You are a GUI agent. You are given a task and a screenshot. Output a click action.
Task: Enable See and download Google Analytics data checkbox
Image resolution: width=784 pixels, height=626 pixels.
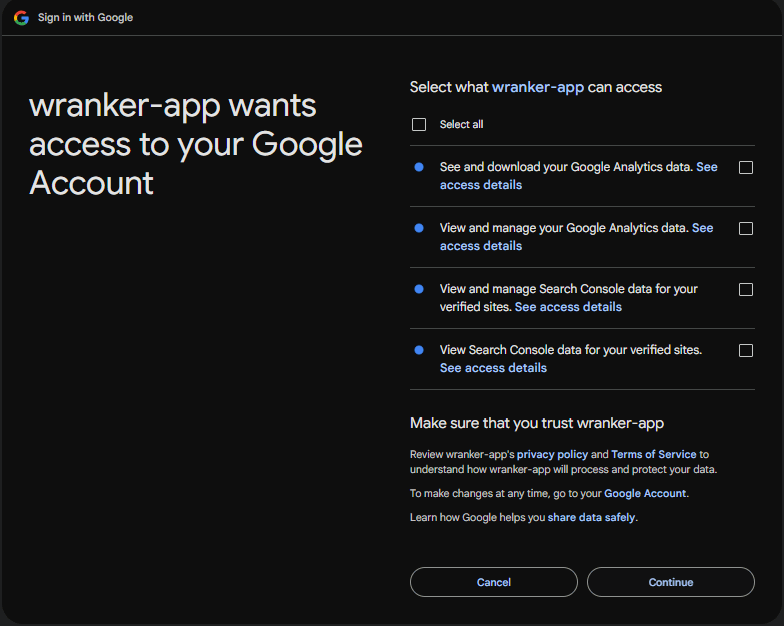pyautogui.click(x=746, y=168)
